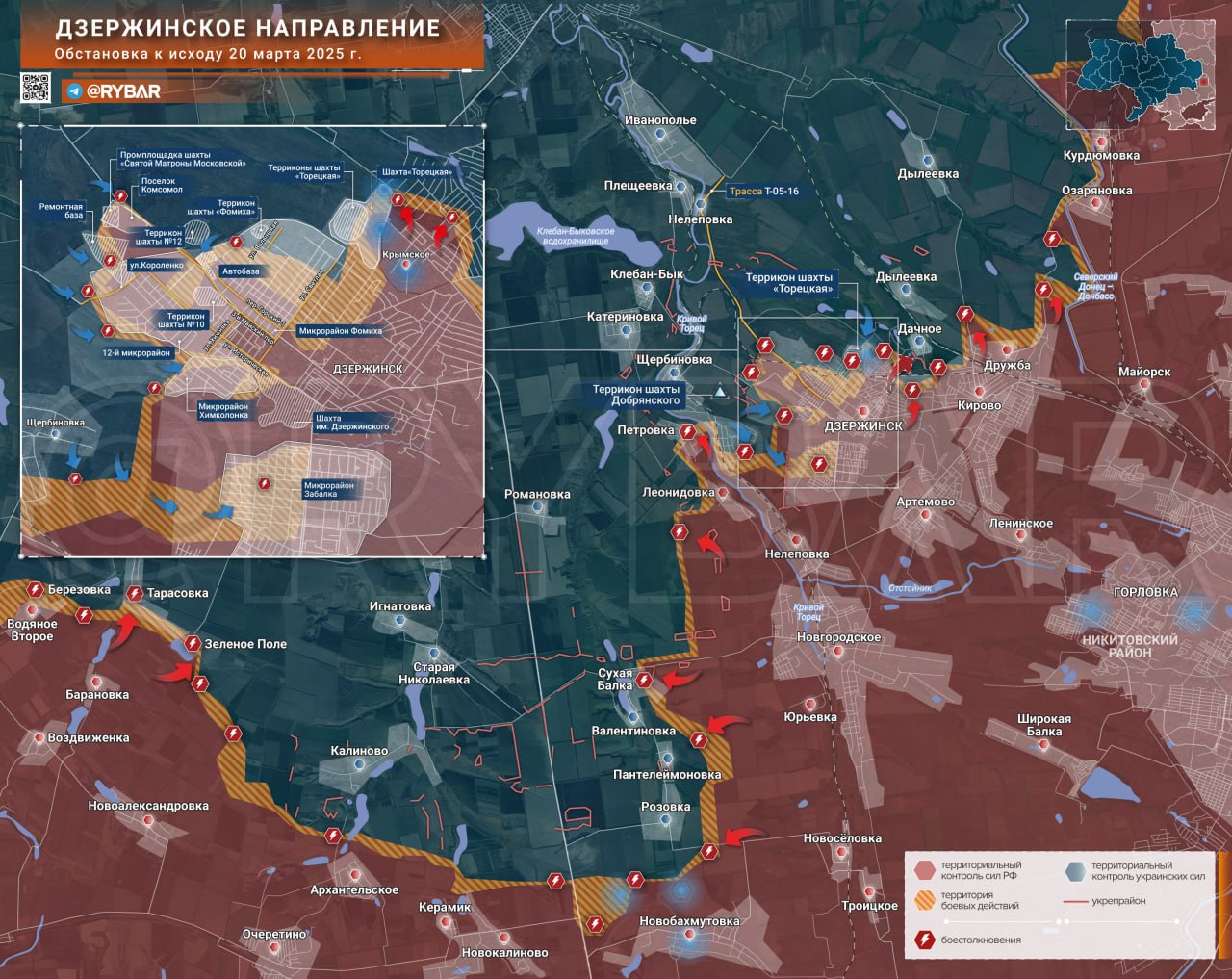Click the Telegram icon beside @RYBAR
This screenshot has width=1232, height=979.
[x=74, y=92]
